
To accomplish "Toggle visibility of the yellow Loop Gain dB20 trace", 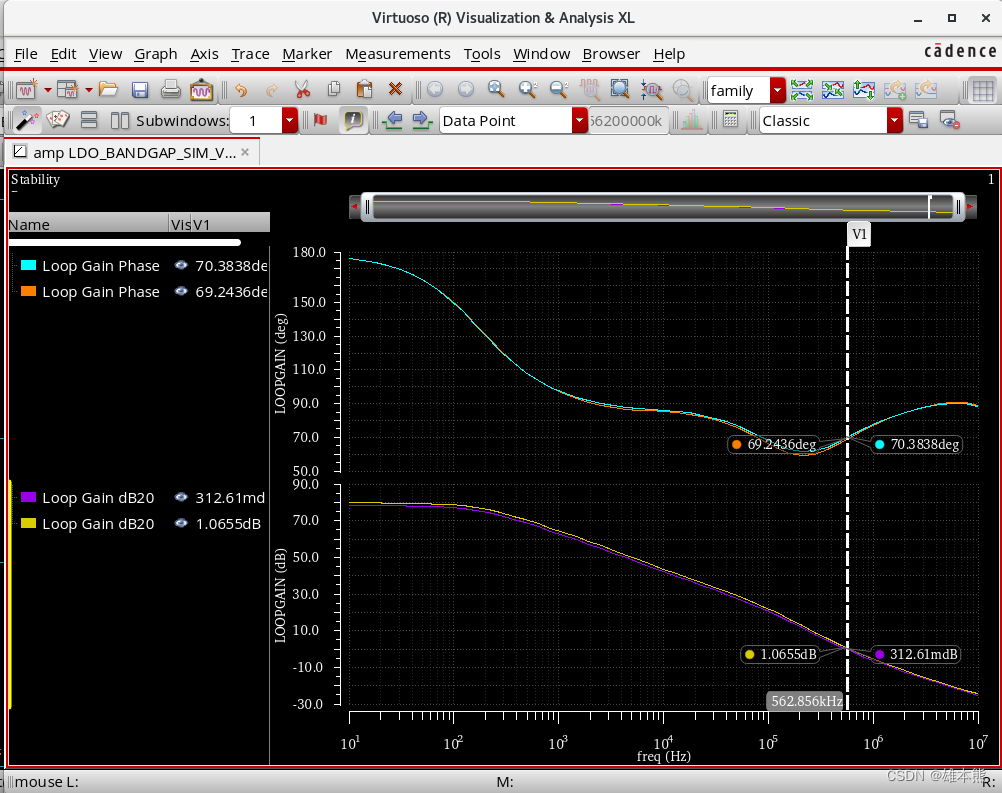I will (x=181, y=523).
